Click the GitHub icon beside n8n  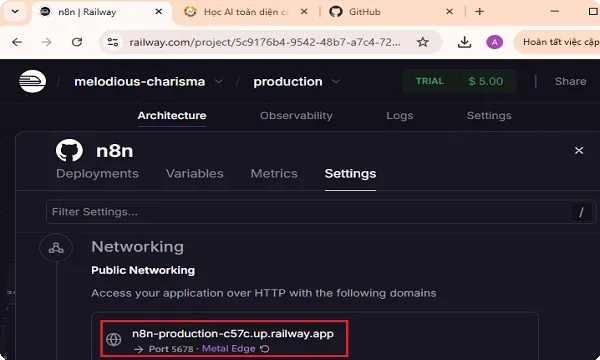tap(69, 150)
